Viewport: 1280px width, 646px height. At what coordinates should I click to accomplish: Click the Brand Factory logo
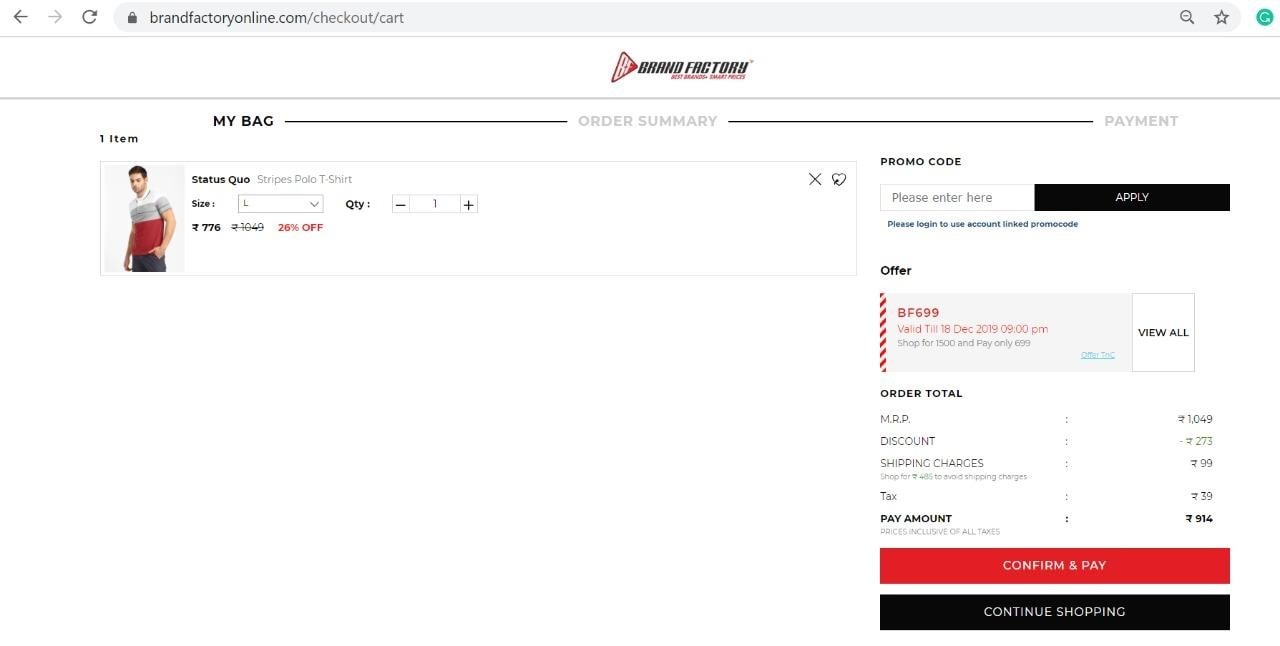pyautogui.click(x=681, y=67)
